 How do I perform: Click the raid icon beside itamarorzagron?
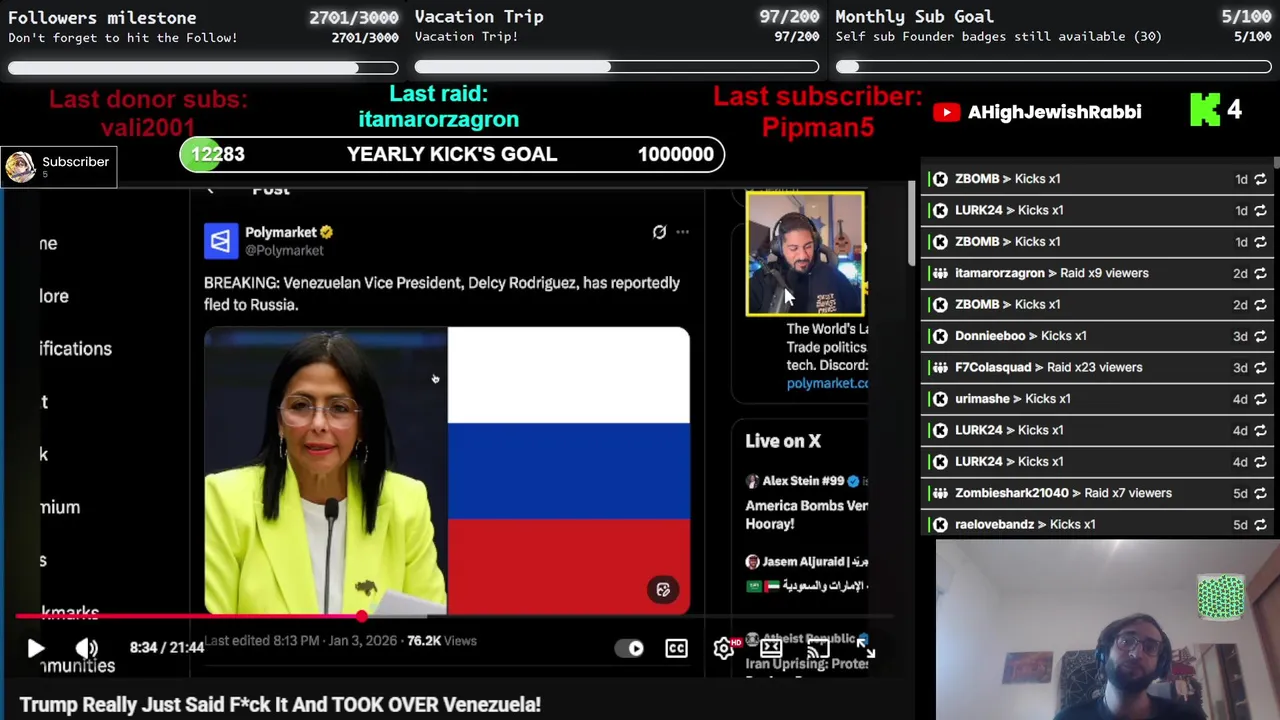[940, 273]
